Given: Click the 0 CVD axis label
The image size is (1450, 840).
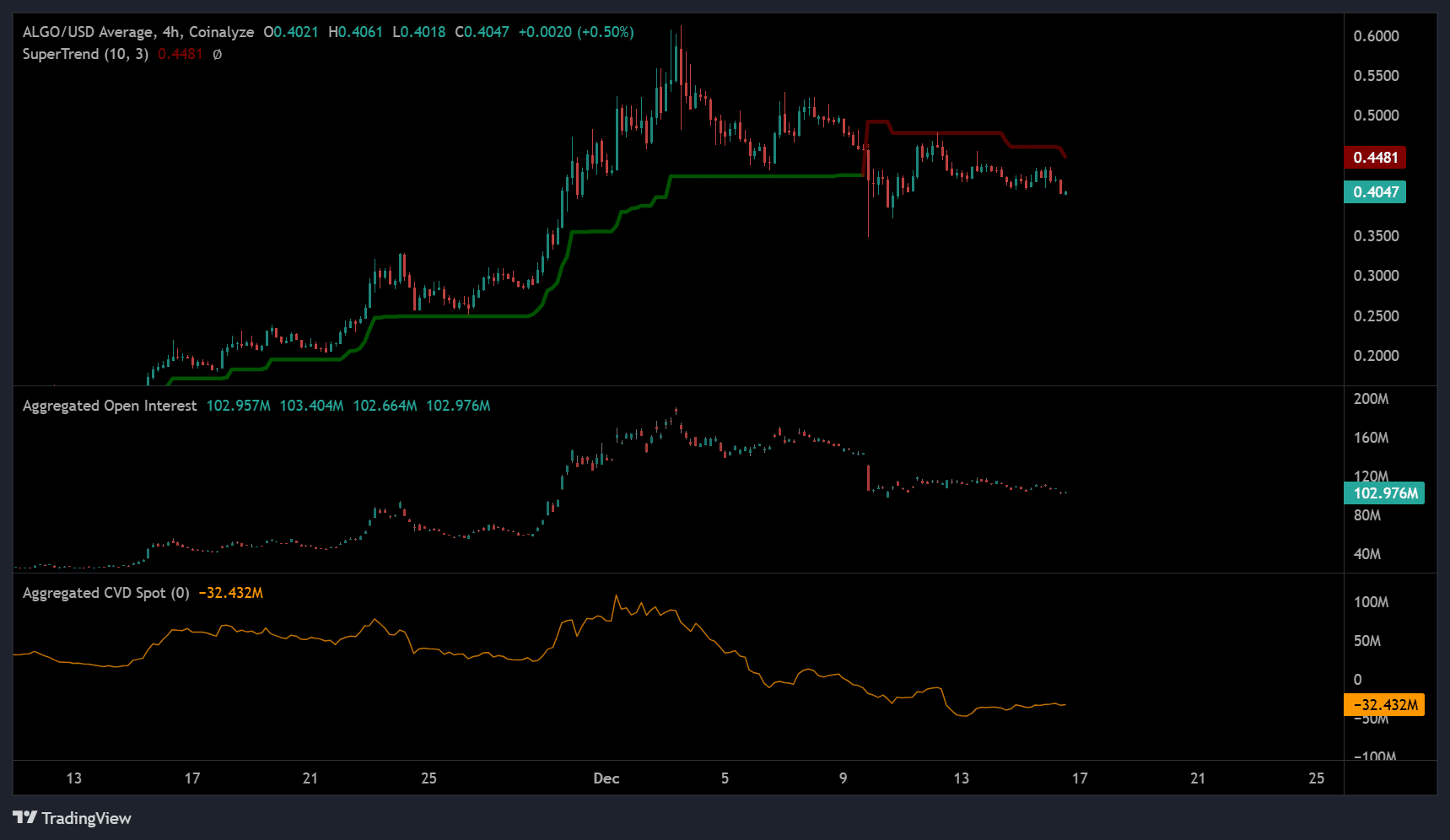Looking at the screenshot, I should pos(1357,680).
